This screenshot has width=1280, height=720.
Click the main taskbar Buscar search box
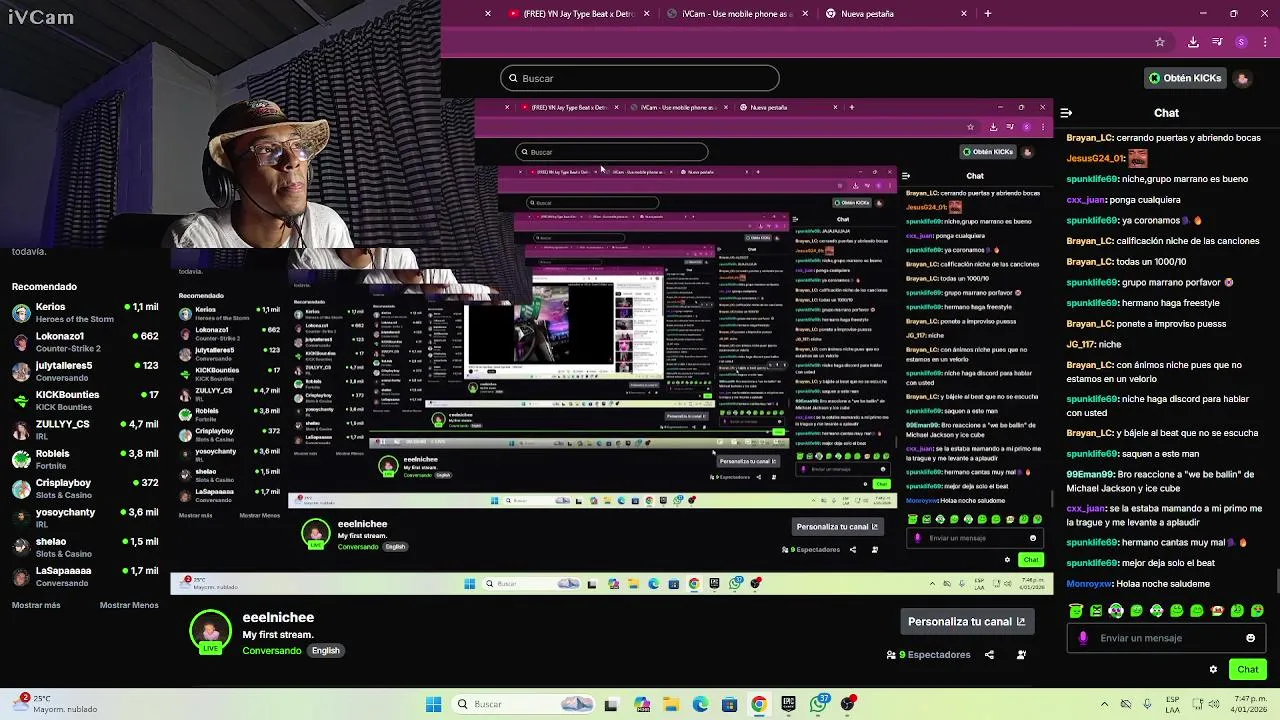coord(523,704)
